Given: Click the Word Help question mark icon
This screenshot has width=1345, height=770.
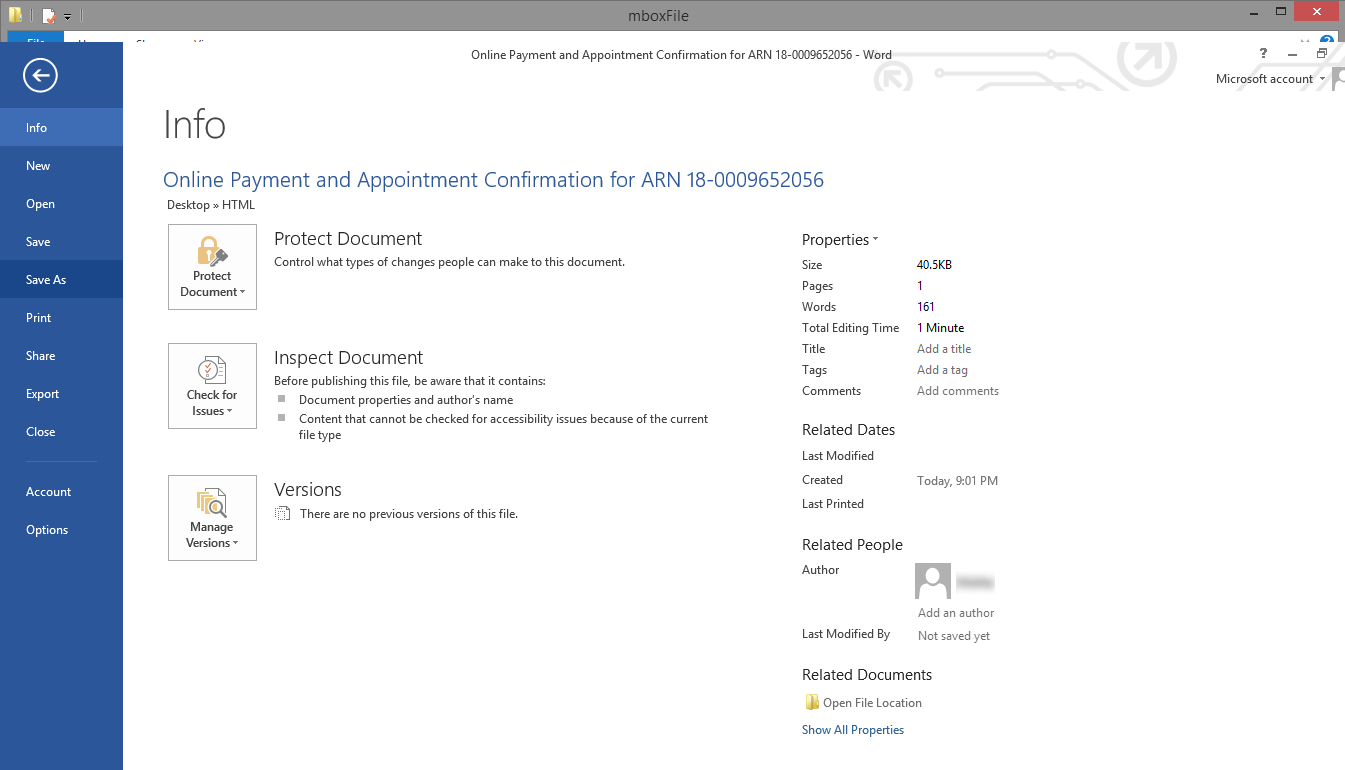Looking at the screenshot, I should pyautogui.click(x=1263, y=54).
